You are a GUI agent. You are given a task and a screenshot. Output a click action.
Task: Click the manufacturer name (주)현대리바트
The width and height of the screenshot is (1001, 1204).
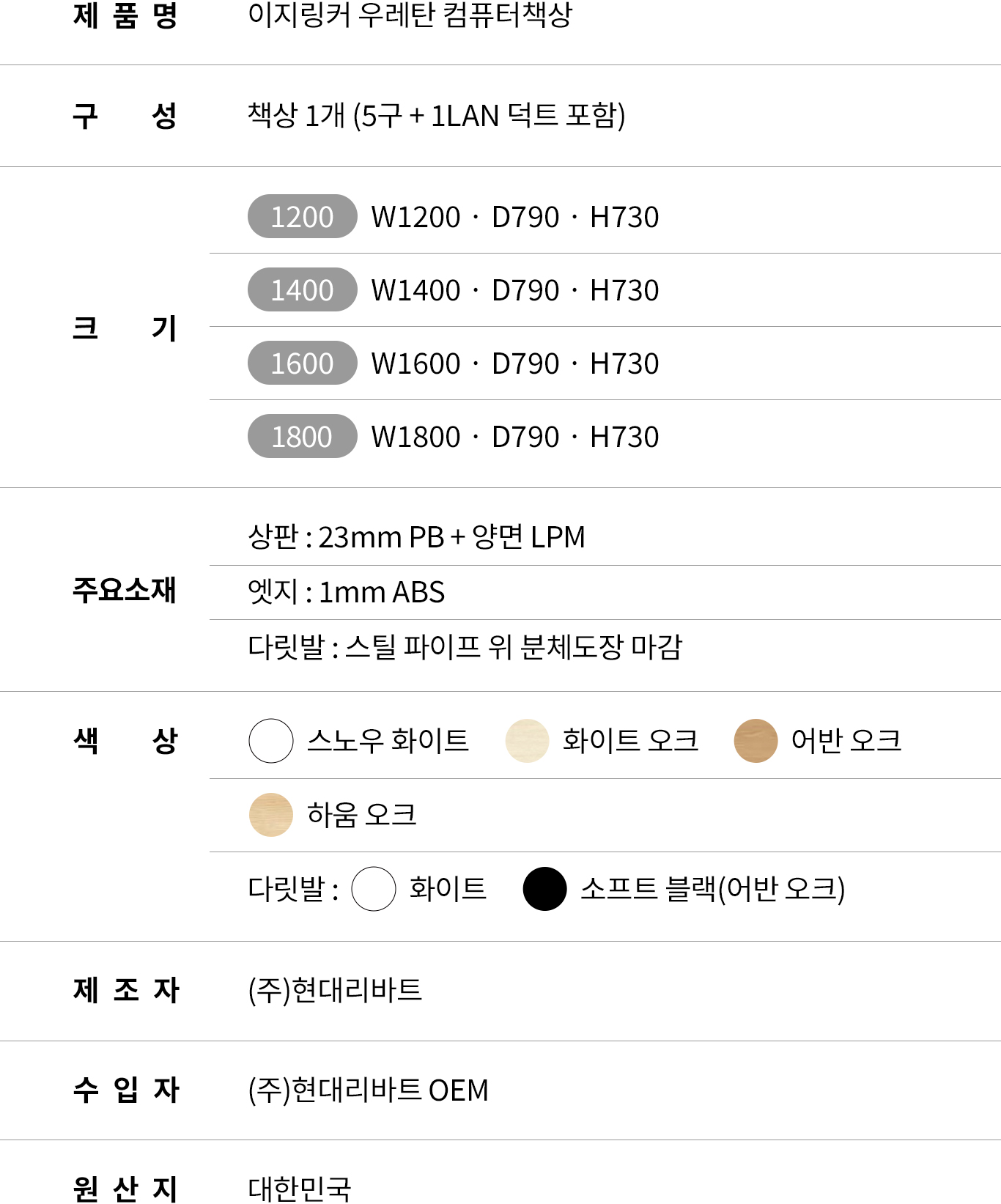(x=335, y=990)
